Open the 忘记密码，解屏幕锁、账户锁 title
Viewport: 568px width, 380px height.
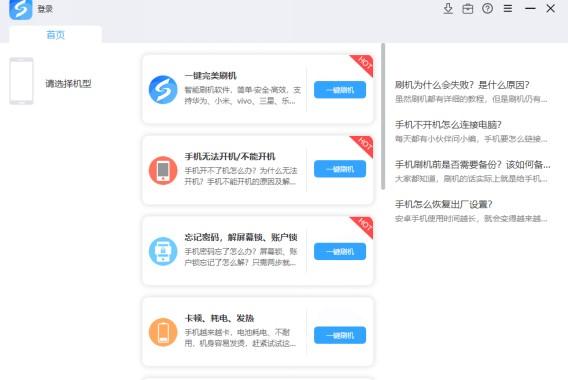241,237
